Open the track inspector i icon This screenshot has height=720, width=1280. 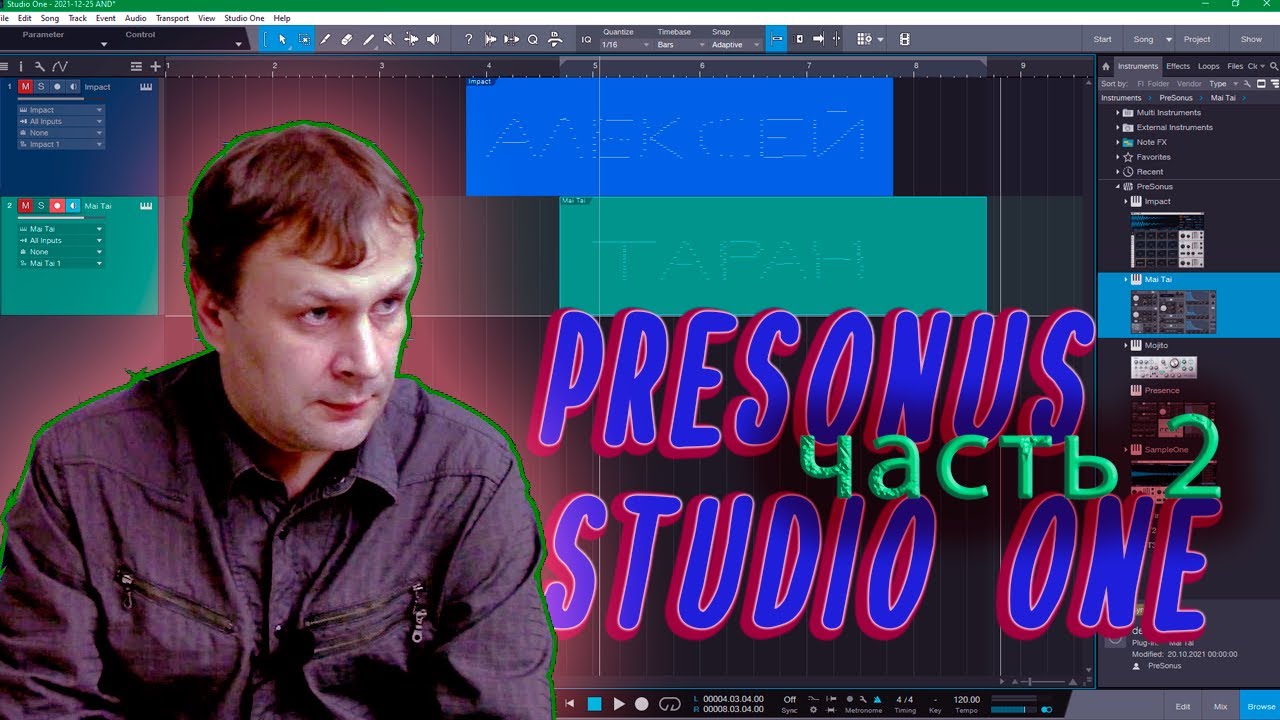point(21,66)
